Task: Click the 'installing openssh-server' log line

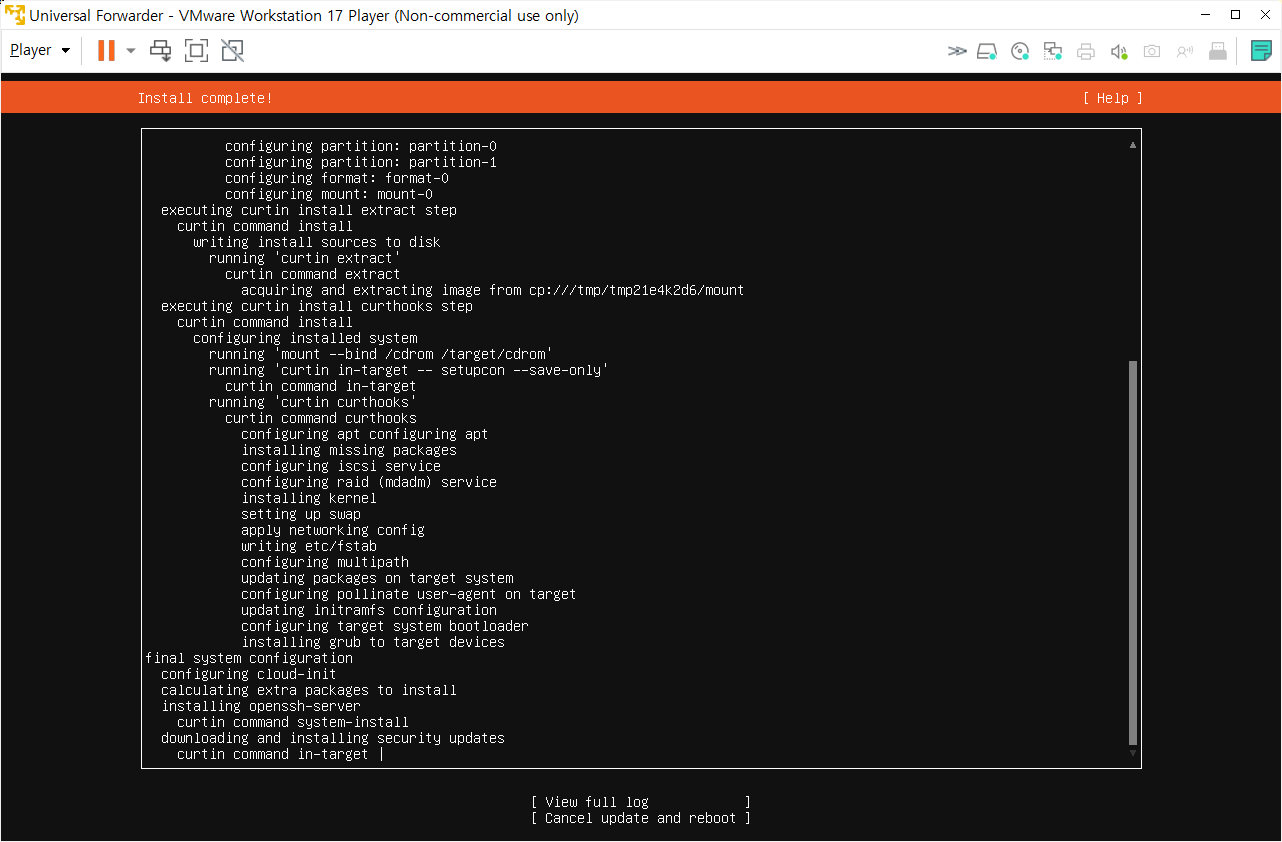Action: (261, 706)
